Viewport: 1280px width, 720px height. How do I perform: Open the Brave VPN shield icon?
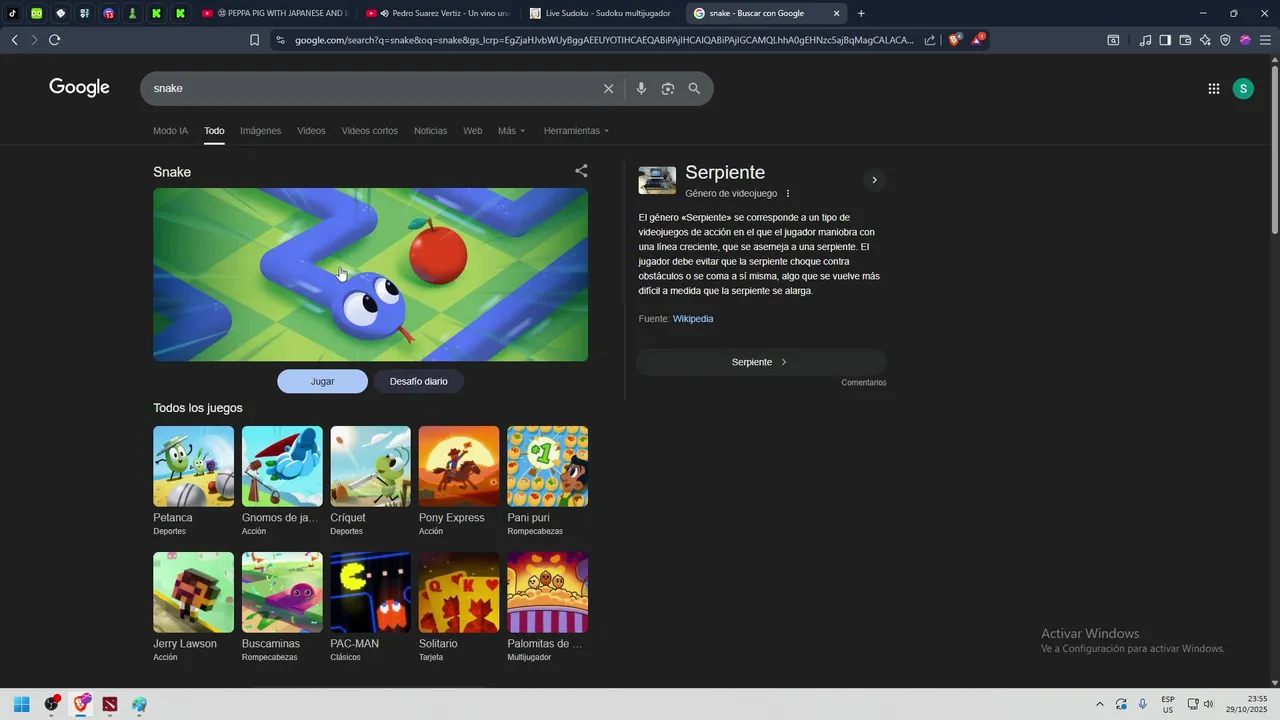click(x=1225, y=40)
